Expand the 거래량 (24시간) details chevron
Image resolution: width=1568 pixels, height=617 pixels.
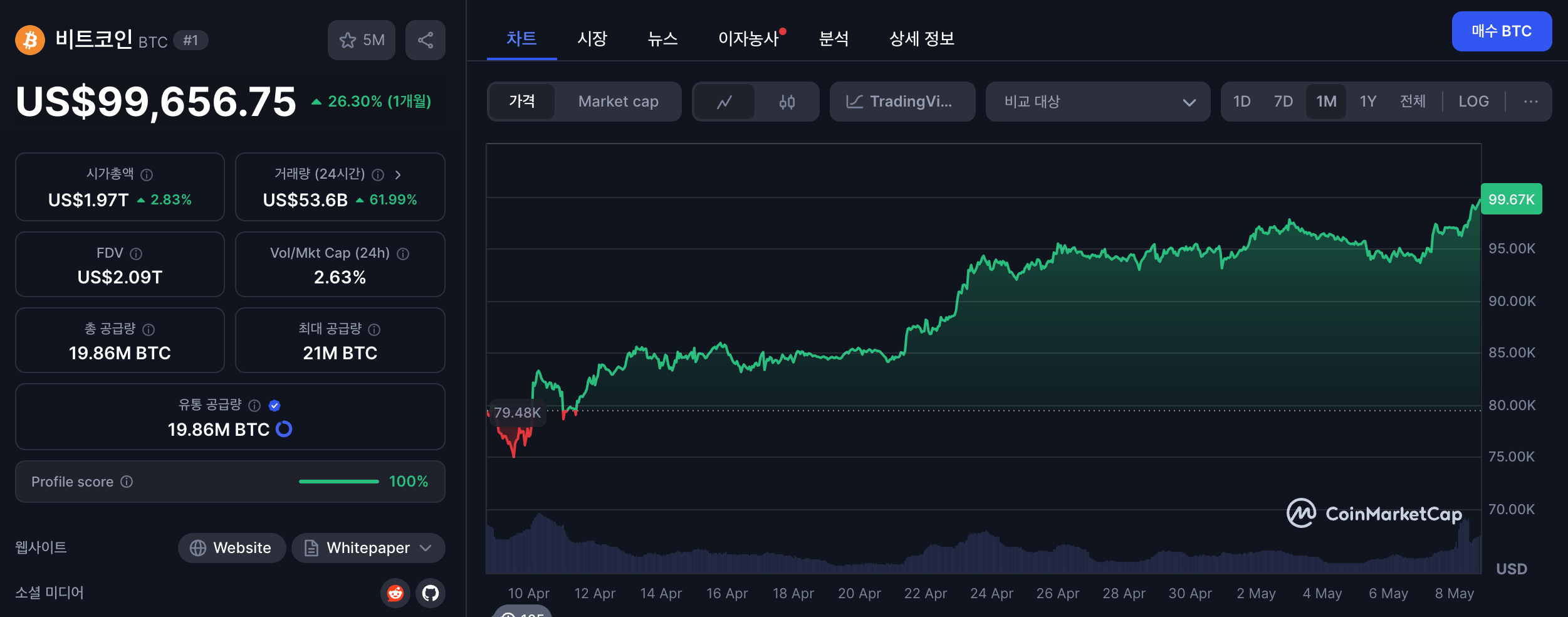[x=397, y=175]
